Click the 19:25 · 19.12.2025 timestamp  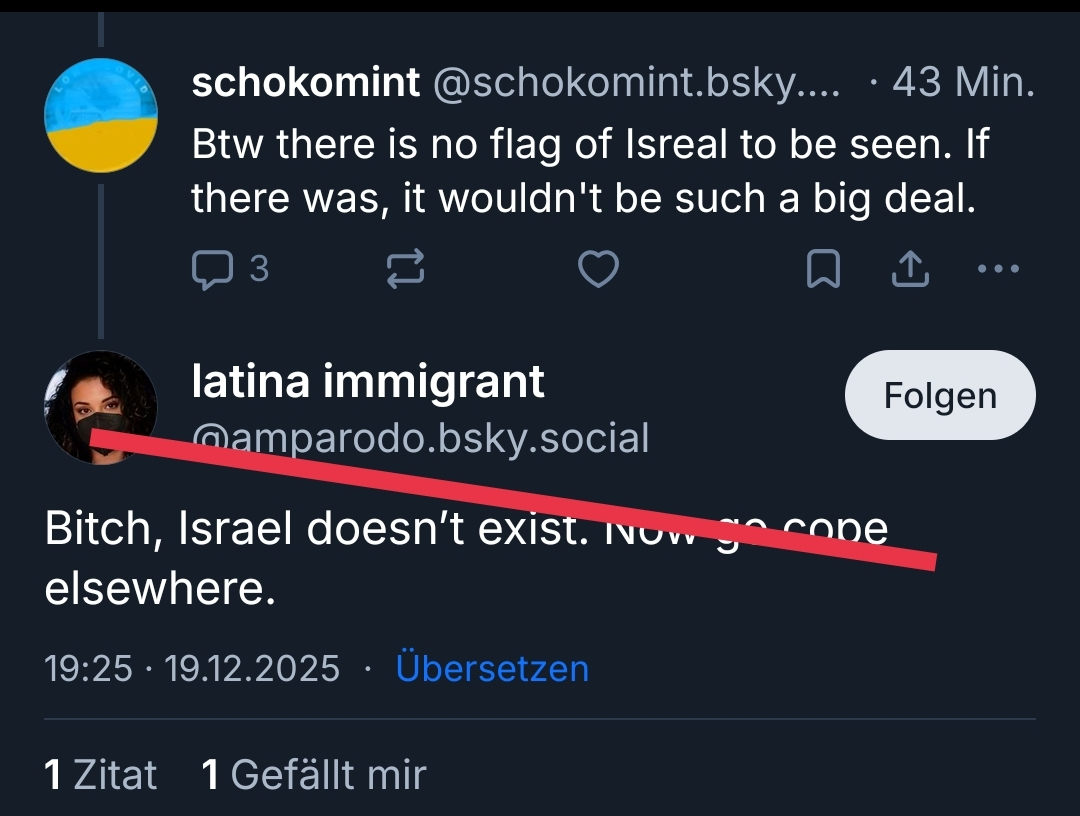pyautogui.click(x=192, y=668)
